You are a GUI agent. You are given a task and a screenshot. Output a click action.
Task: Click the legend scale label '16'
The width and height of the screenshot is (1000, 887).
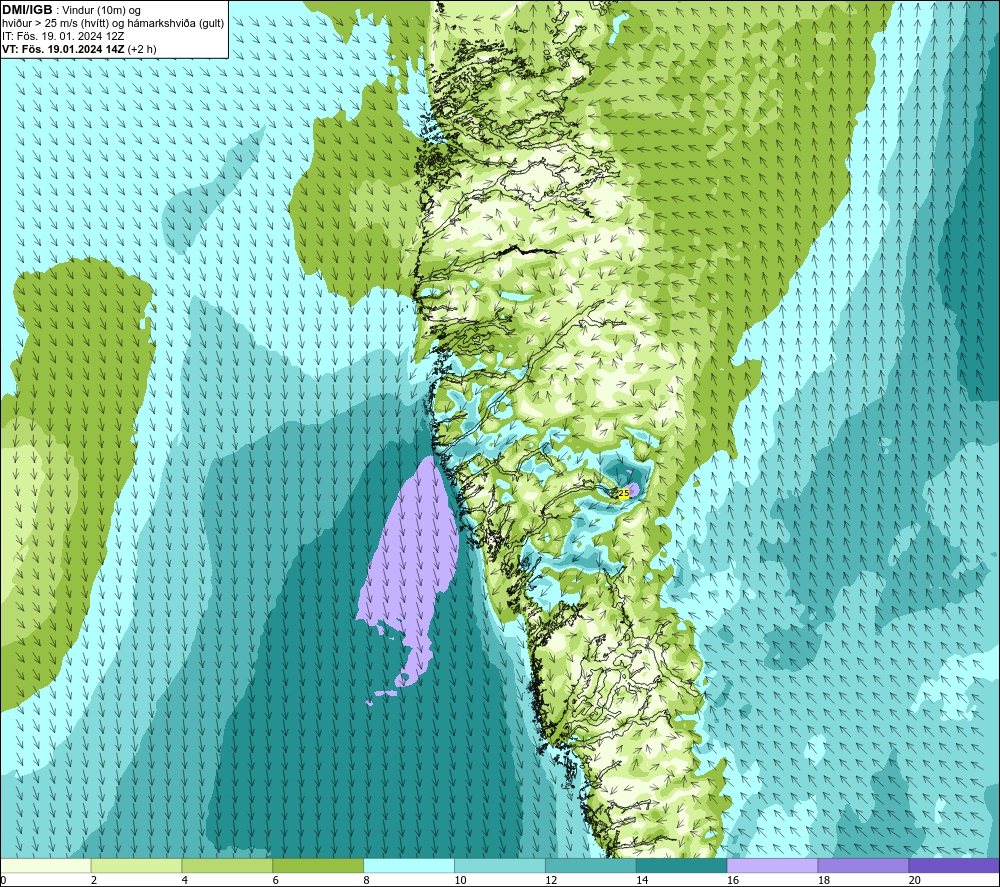[733, 880]
